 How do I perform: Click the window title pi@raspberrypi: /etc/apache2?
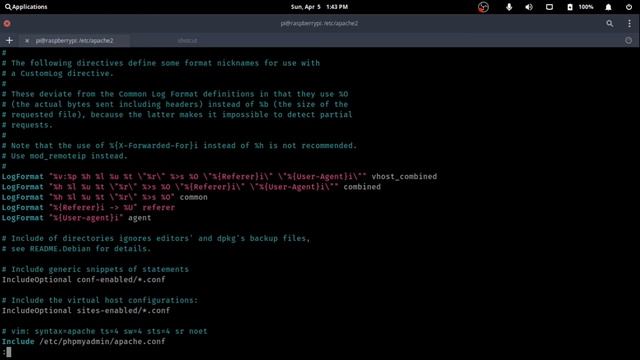tap(319, 24)
